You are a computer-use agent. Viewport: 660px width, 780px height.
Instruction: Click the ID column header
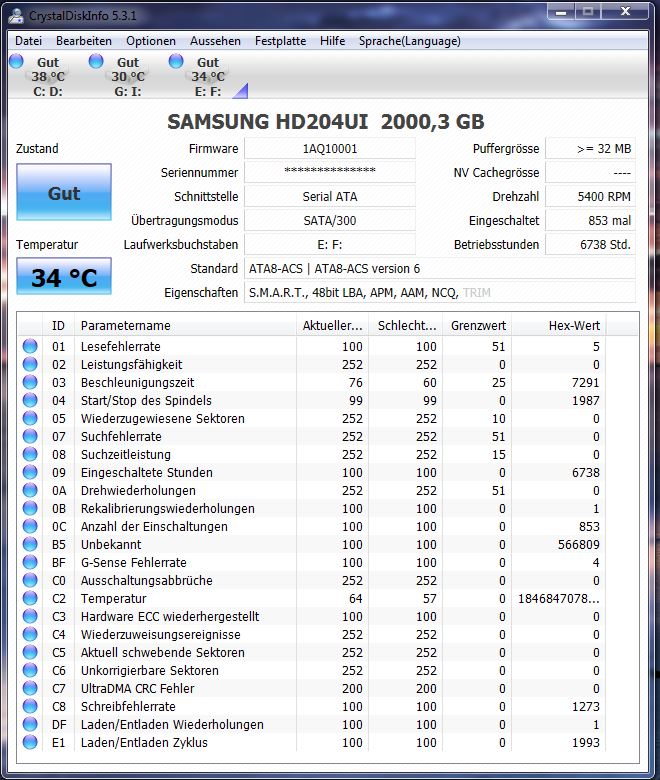[58, 325]
